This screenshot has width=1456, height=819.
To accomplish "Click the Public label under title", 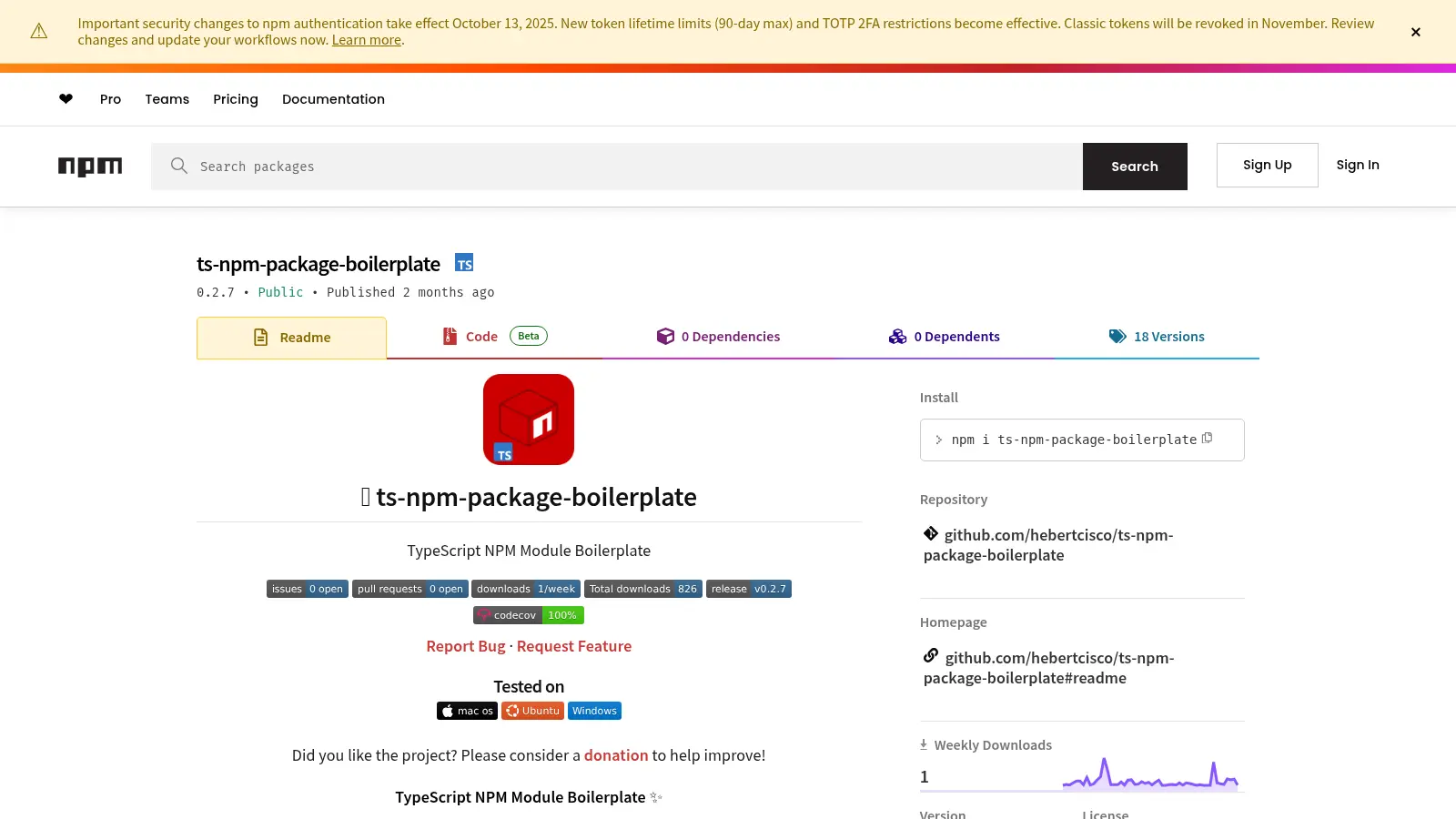I will coord(280,292).
